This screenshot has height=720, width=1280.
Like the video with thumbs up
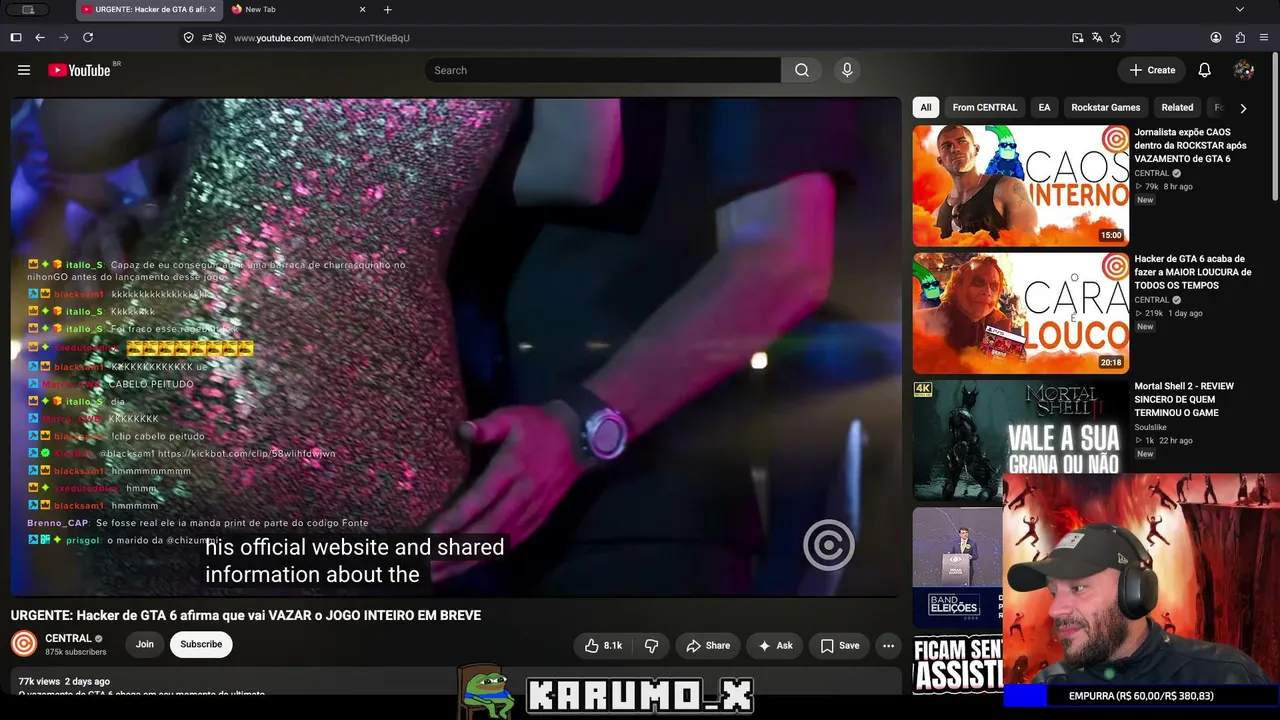604,646
